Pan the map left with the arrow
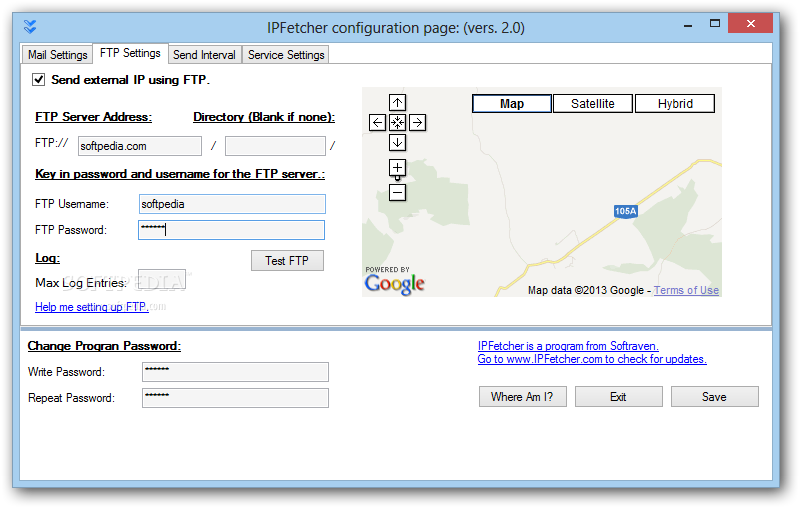Image resolution: width=800 pixels, height=508 pixels. coord(377,122)
